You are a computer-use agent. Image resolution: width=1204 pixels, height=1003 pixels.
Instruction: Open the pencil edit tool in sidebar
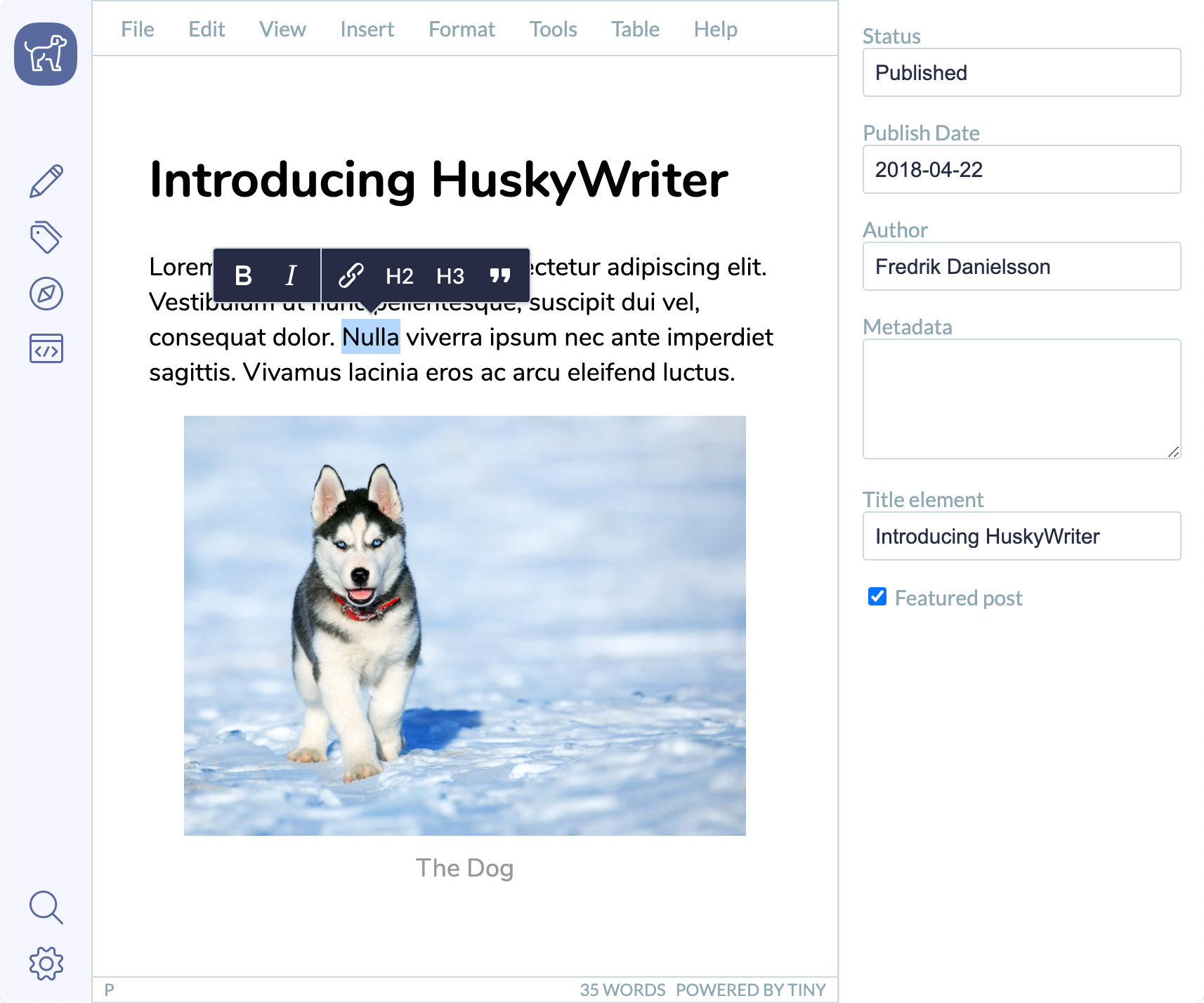click(x=46, y=181)
